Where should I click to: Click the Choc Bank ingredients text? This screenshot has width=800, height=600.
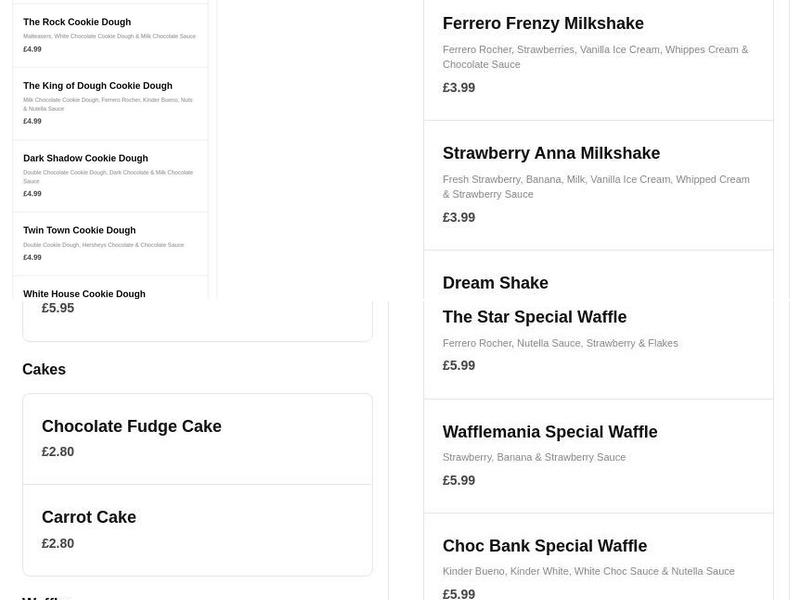click(x=588, y=572)
